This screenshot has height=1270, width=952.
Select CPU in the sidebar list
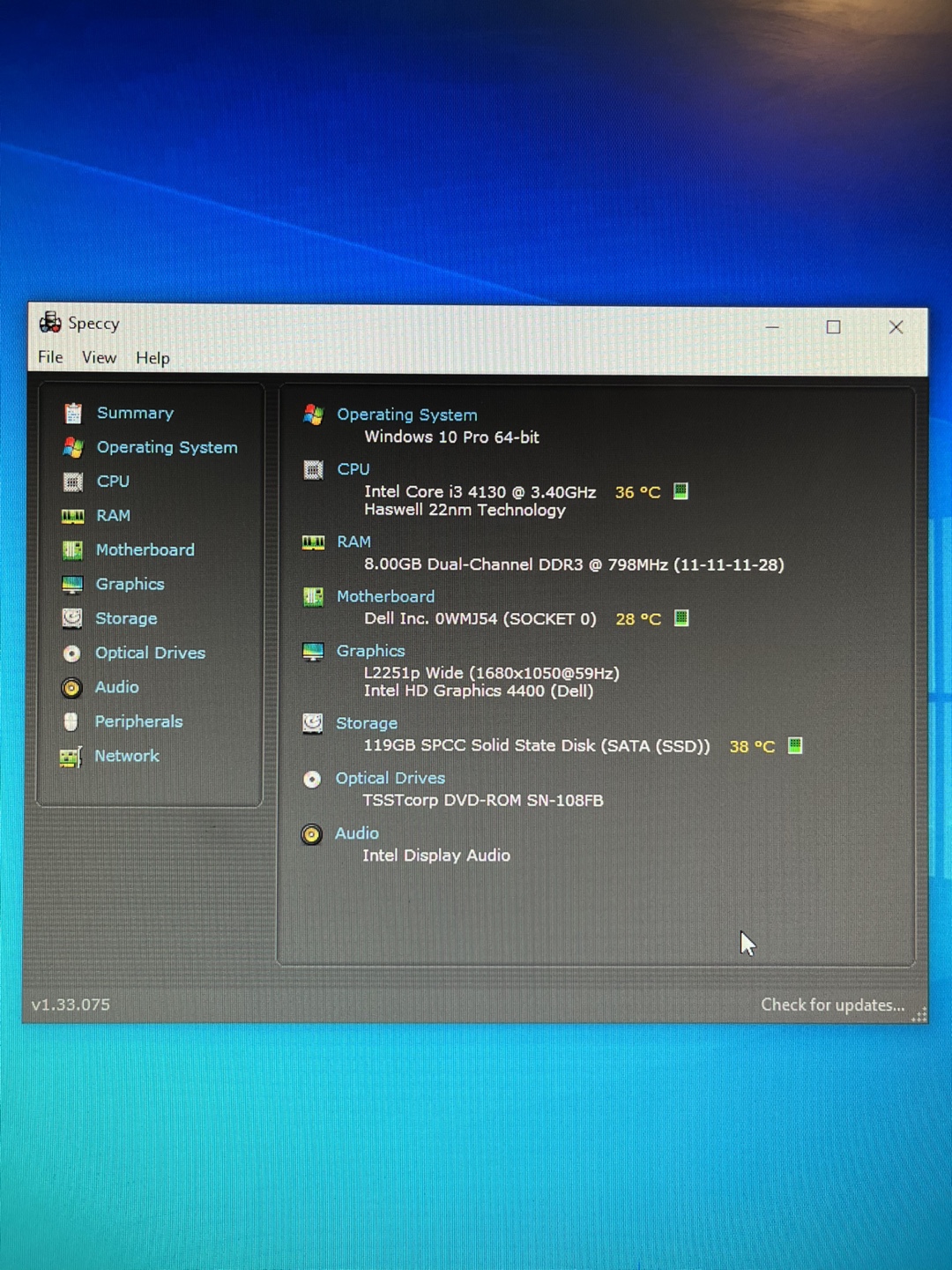[113, 482]
